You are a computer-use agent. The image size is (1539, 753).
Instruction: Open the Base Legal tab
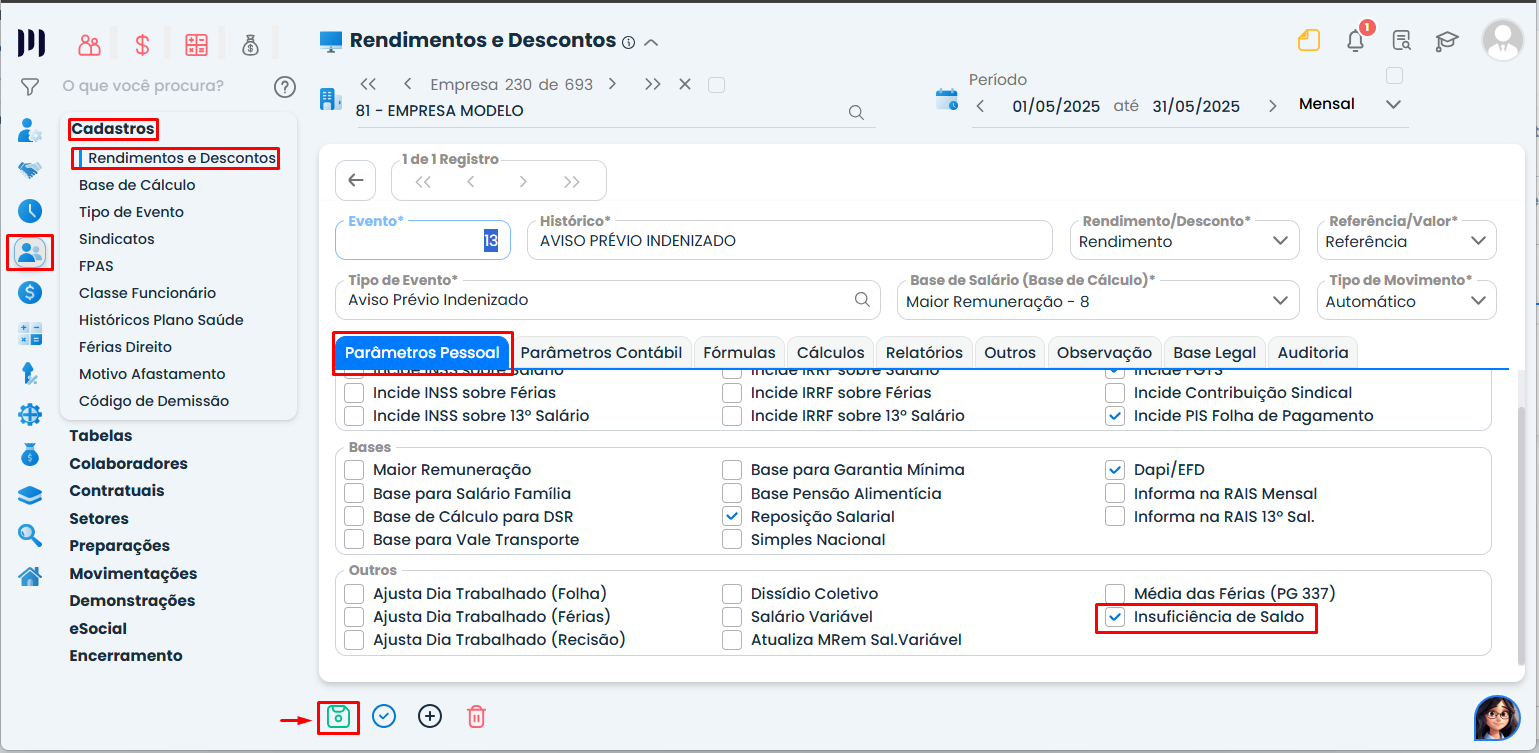coord(1213,353)
